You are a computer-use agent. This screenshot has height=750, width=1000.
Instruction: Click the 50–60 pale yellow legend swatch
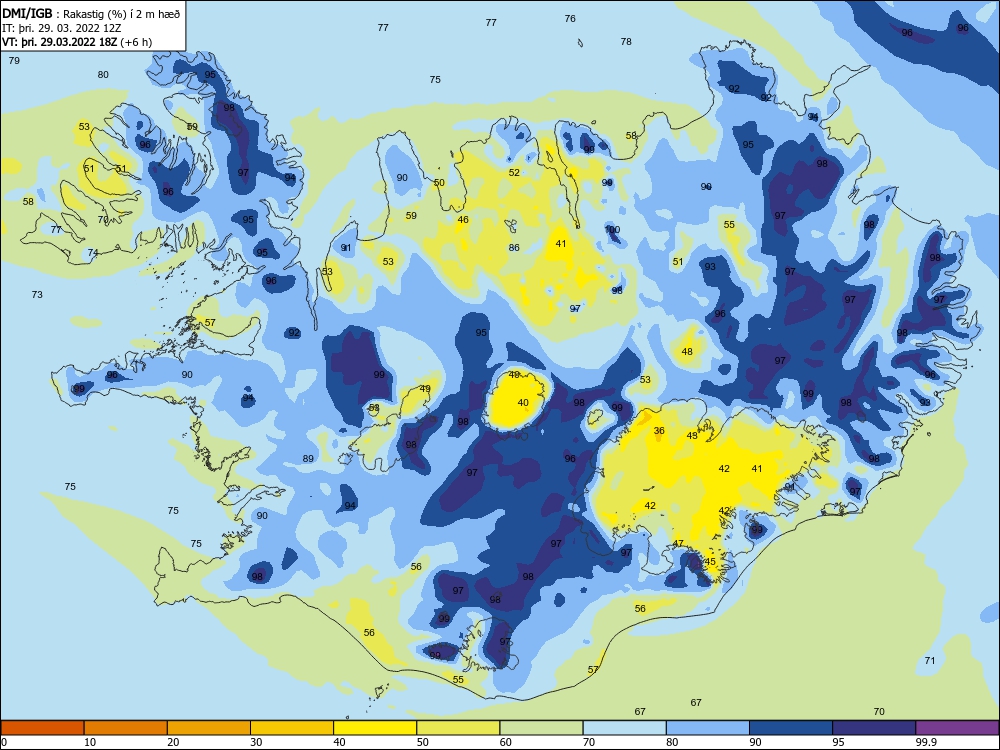pyautogui.click(x=458, y=728)
